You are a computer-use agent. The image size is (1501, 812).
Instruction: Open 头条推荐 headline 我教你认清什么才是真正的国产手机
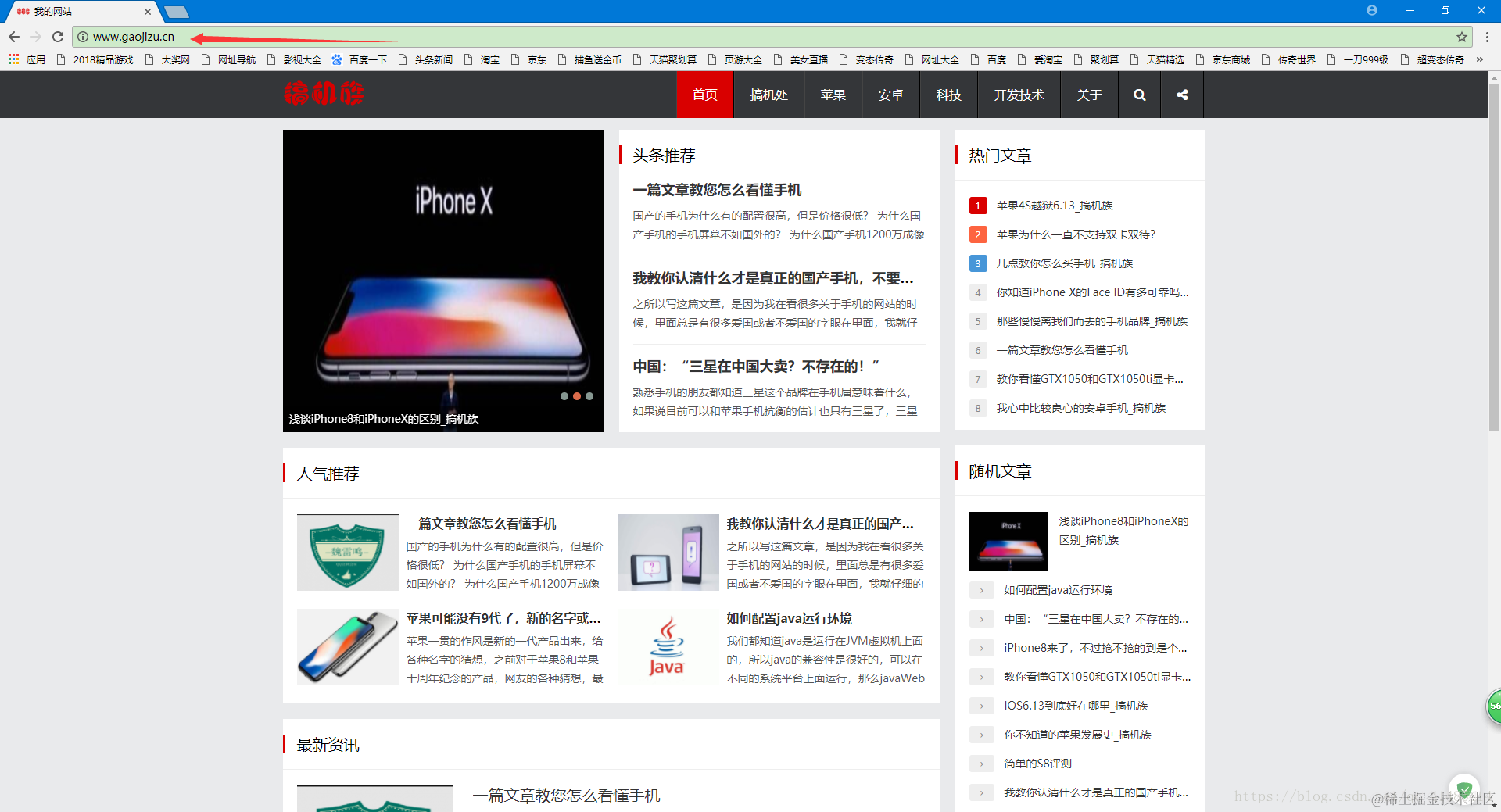tap(773, 278)
